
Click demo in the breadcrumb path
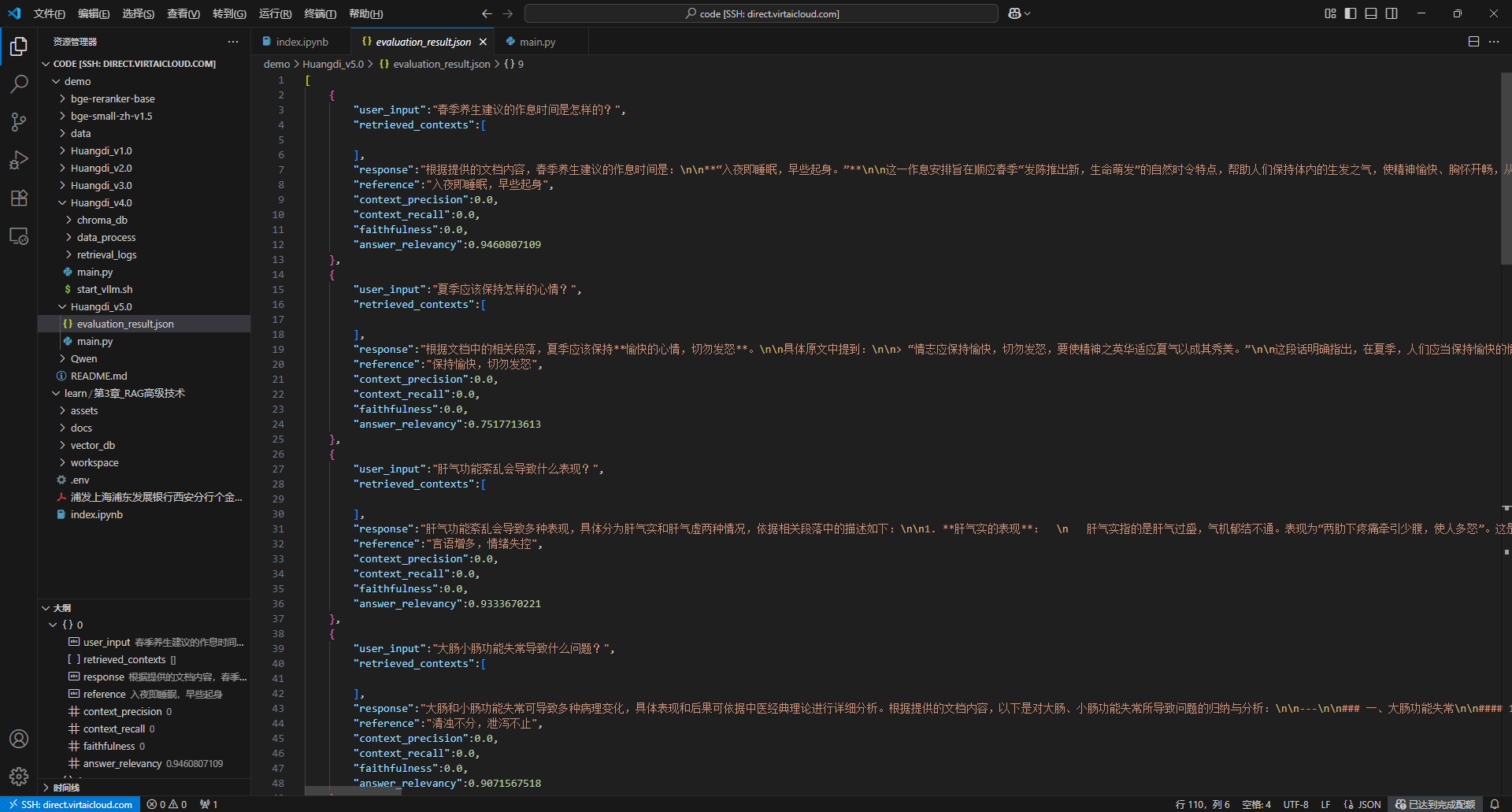[x=276, y=64]
